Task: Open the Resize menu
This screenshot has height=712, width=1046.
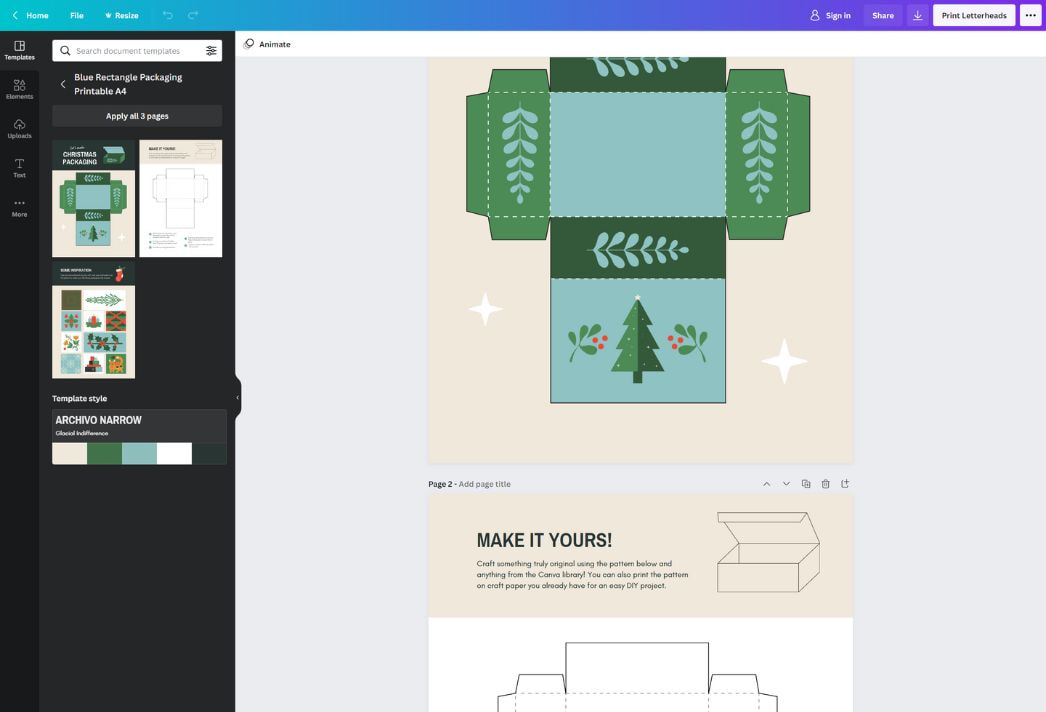Action: point(121,15)
